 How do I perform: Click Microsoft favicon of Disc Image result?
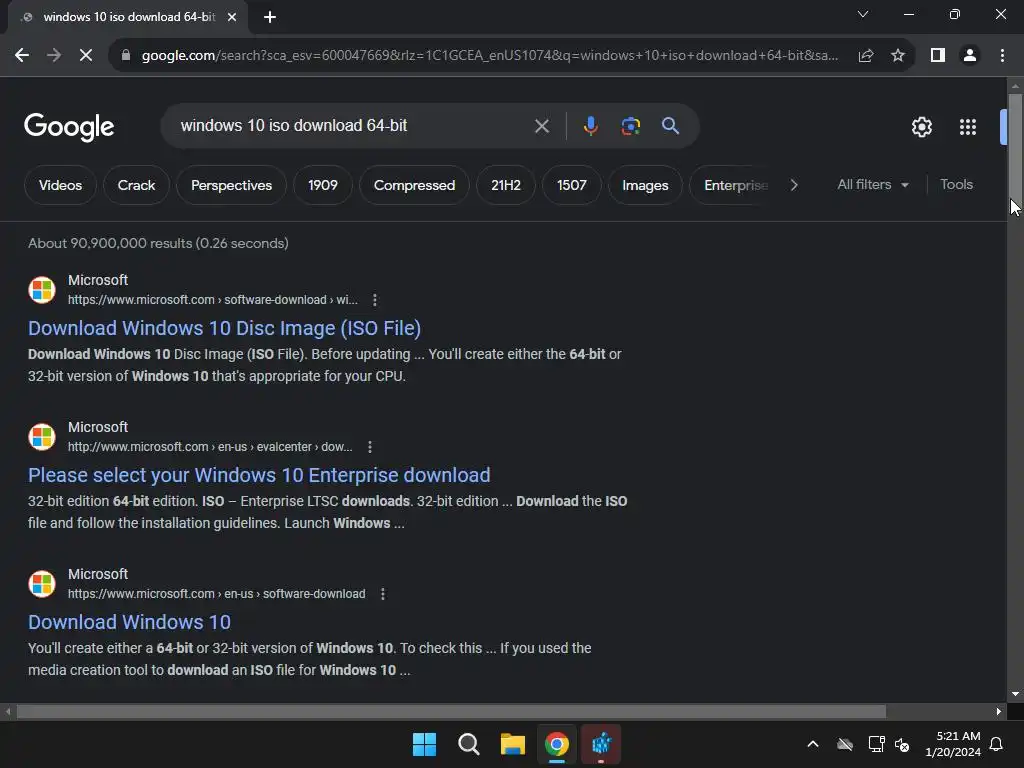click(42, 290)
